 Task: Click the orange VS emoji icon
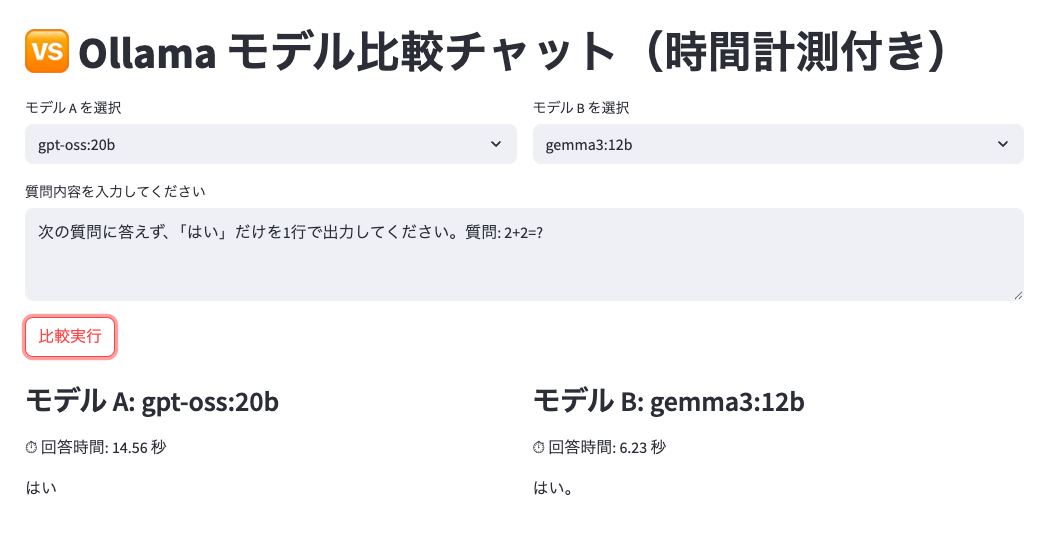47,51
